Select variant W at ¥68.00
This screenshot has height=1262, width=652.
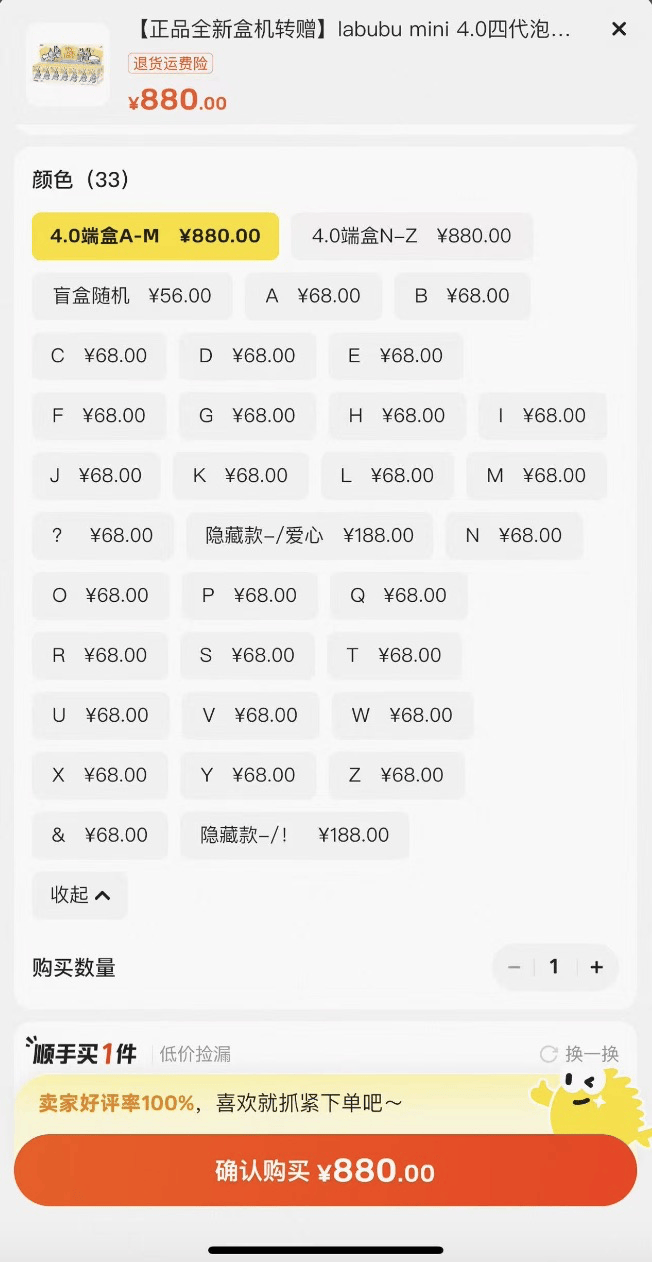coord(402,715)
